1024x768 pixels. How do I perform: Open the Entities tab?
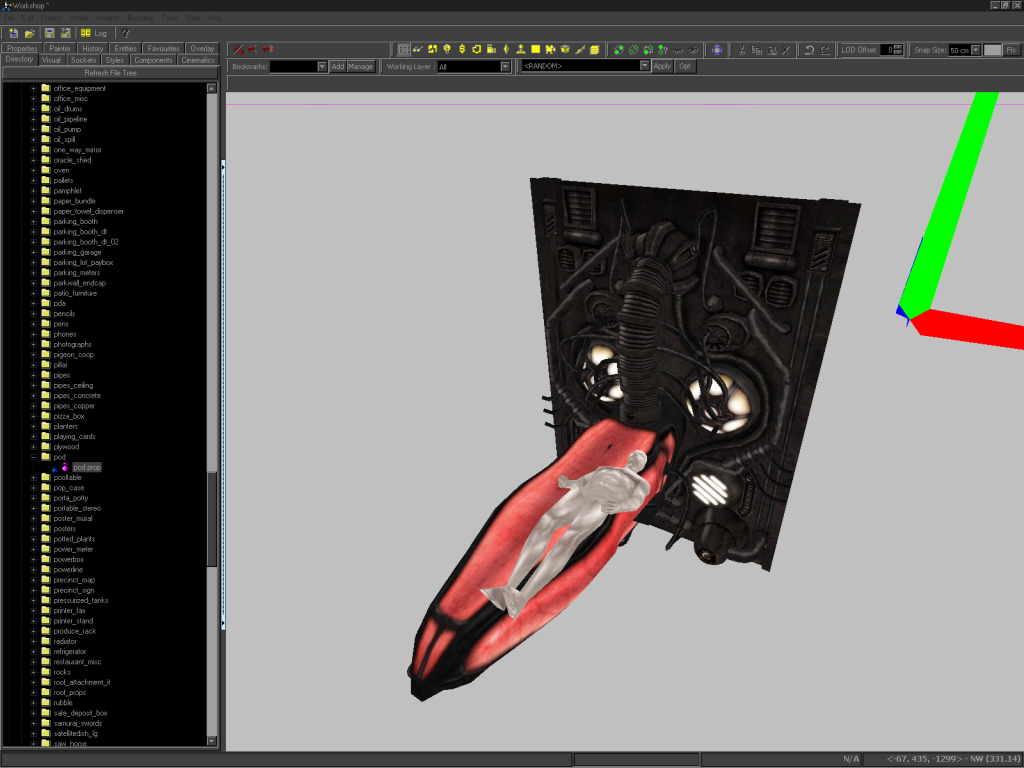(x=125, y=48)
